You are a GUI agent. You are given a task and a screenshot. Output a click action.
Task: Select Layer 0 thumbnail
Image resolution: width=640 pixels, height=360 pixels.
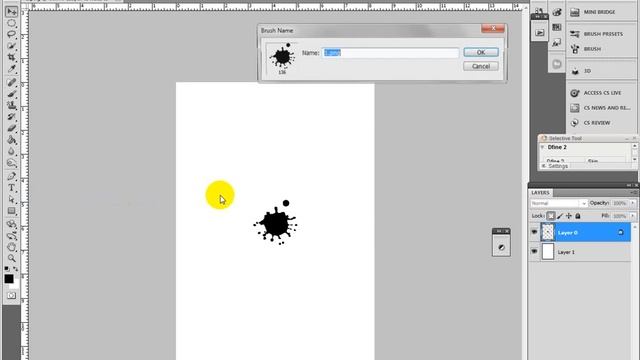(548, 232)
